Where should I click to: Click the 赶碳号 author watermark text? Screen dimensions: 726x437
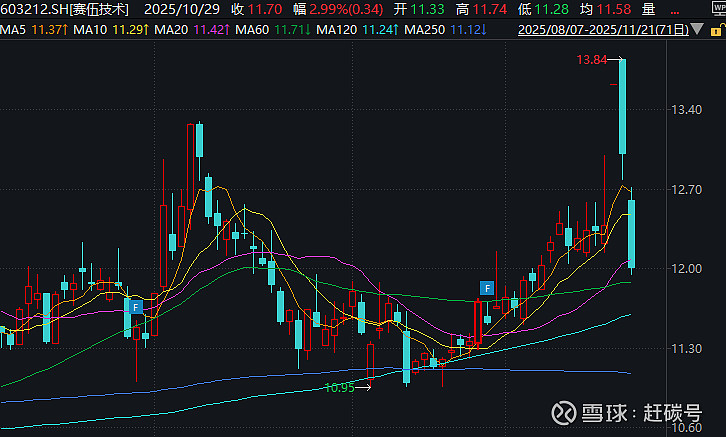(670, 414)
